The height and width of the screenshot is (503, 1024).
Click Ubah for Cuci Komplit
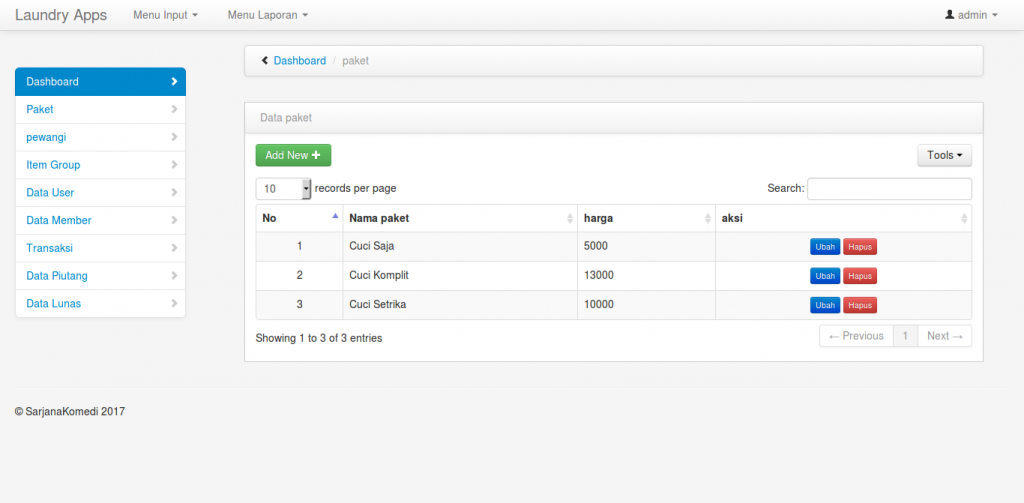click(x=825, y=276)
